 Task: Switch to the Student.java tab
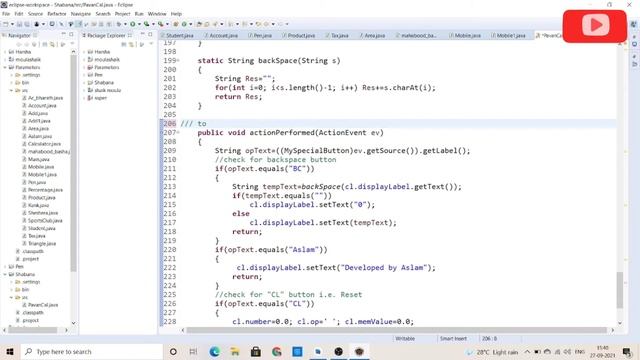[179, 36]
